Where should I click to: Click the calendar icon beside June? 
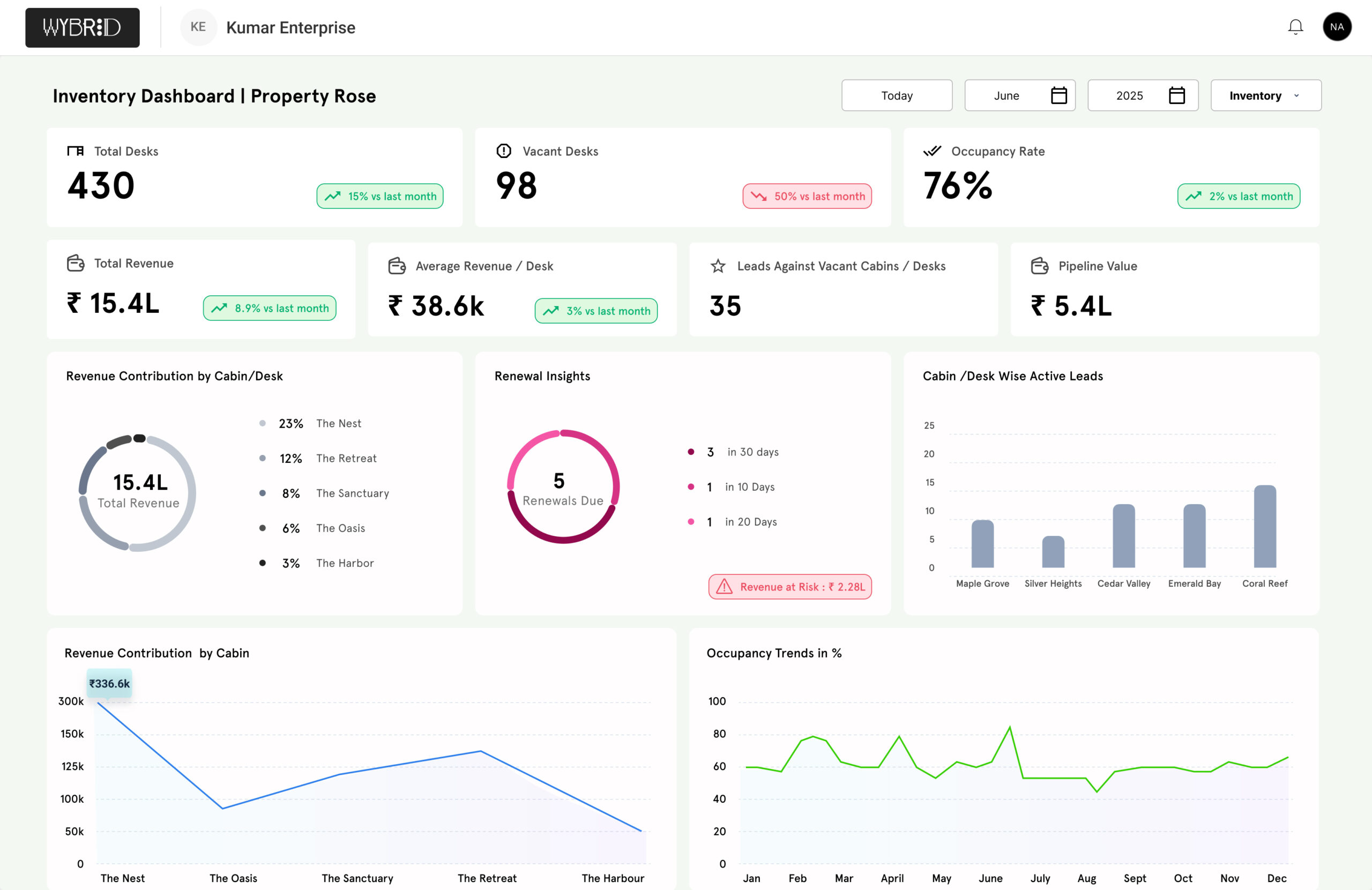point(1058,96)
